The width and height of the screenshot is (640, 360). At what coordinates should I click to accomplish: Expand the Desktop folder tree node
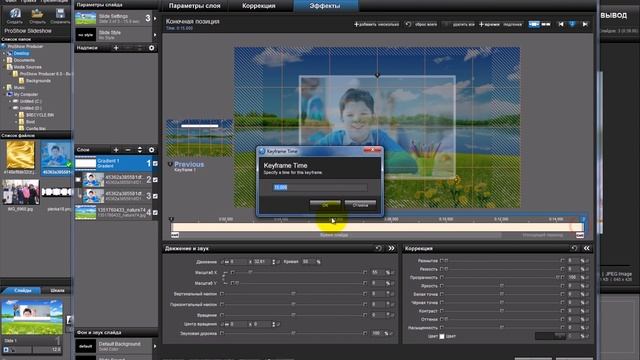coord(4,53)
